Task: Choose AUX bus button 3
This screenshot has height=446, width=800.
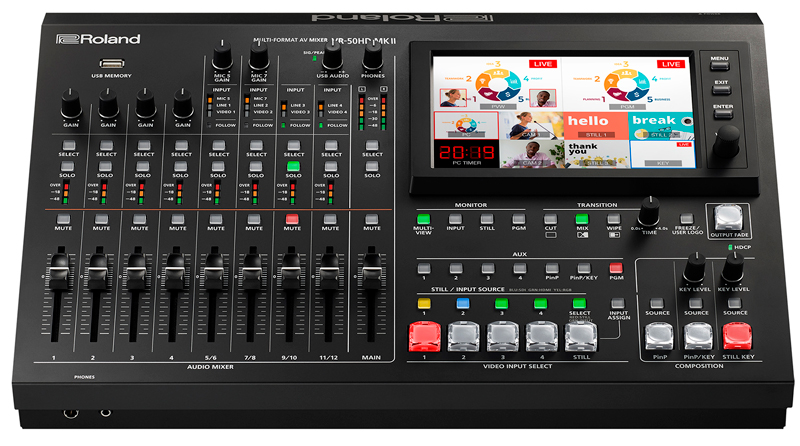Action: point(488,268)
